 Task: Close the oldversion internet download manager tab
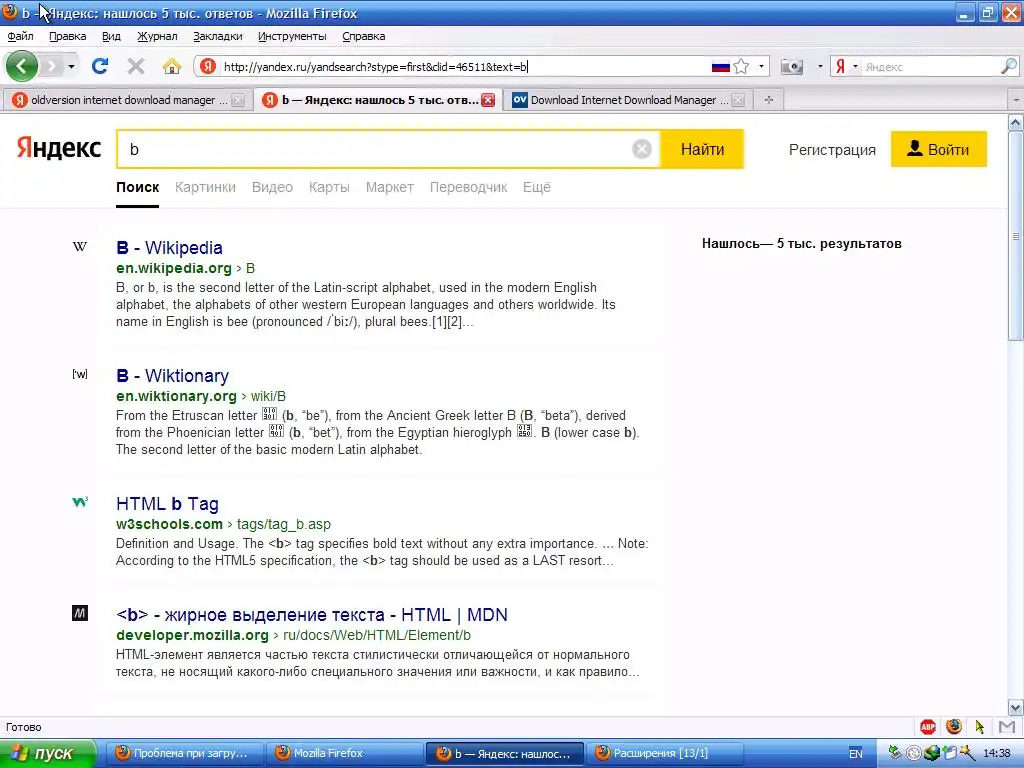(238, 100)
